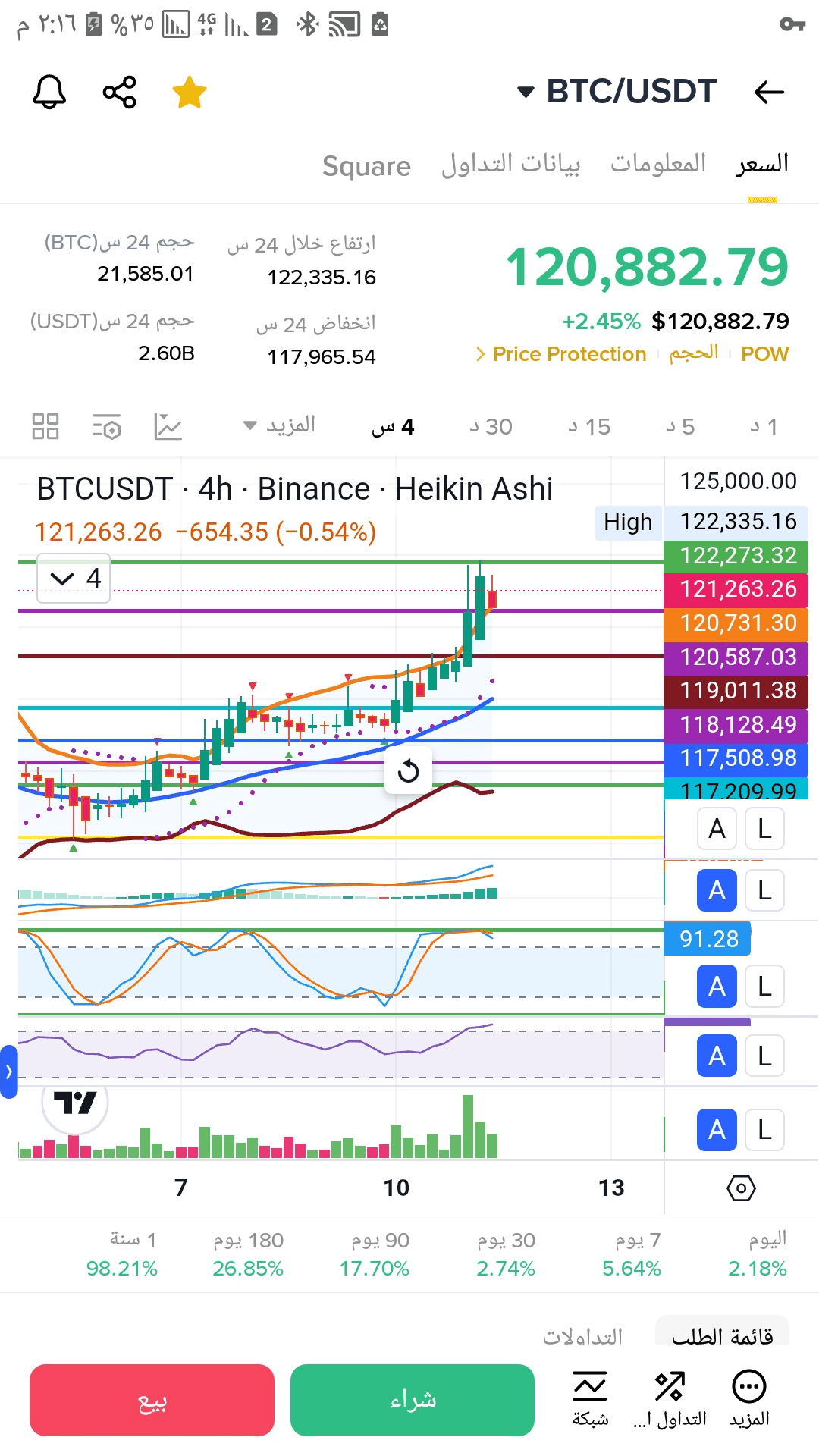Switch to the Square tab
Image resolution: width=819 pixels, height=1456 pixels.
coord(366,165)
